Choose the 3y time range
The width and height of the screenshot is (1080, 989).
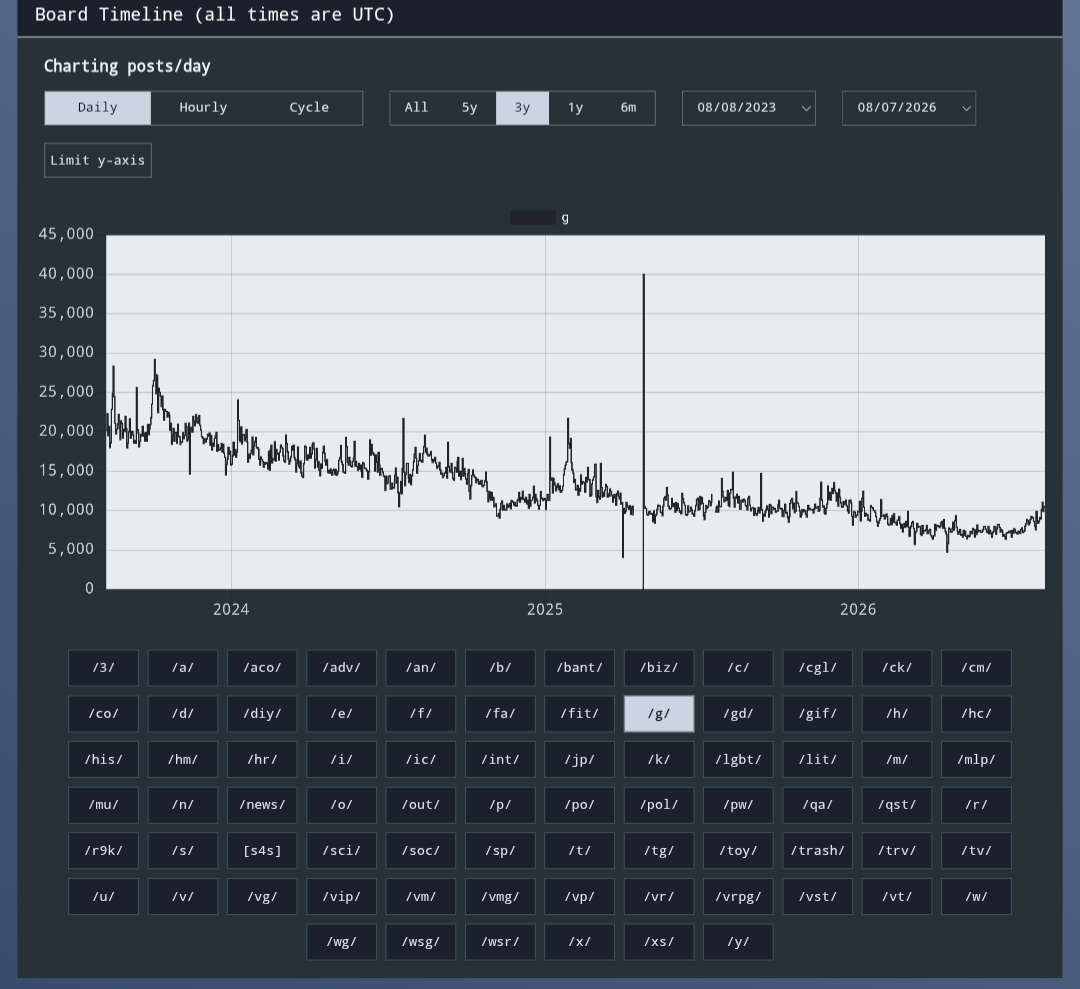pos(522,108)
